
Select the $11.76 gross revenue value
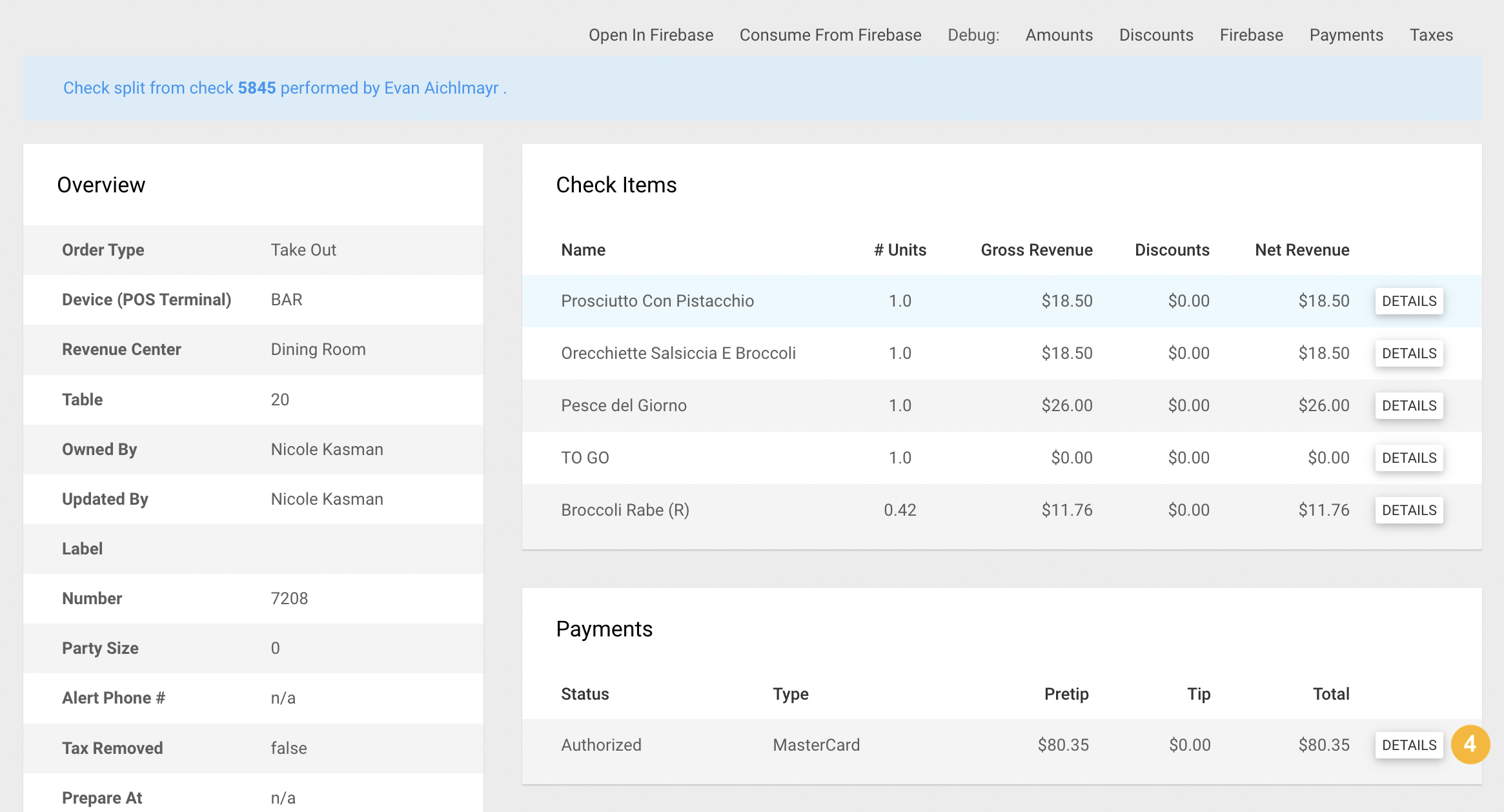pyautogui.click(x=1067, y=510)
